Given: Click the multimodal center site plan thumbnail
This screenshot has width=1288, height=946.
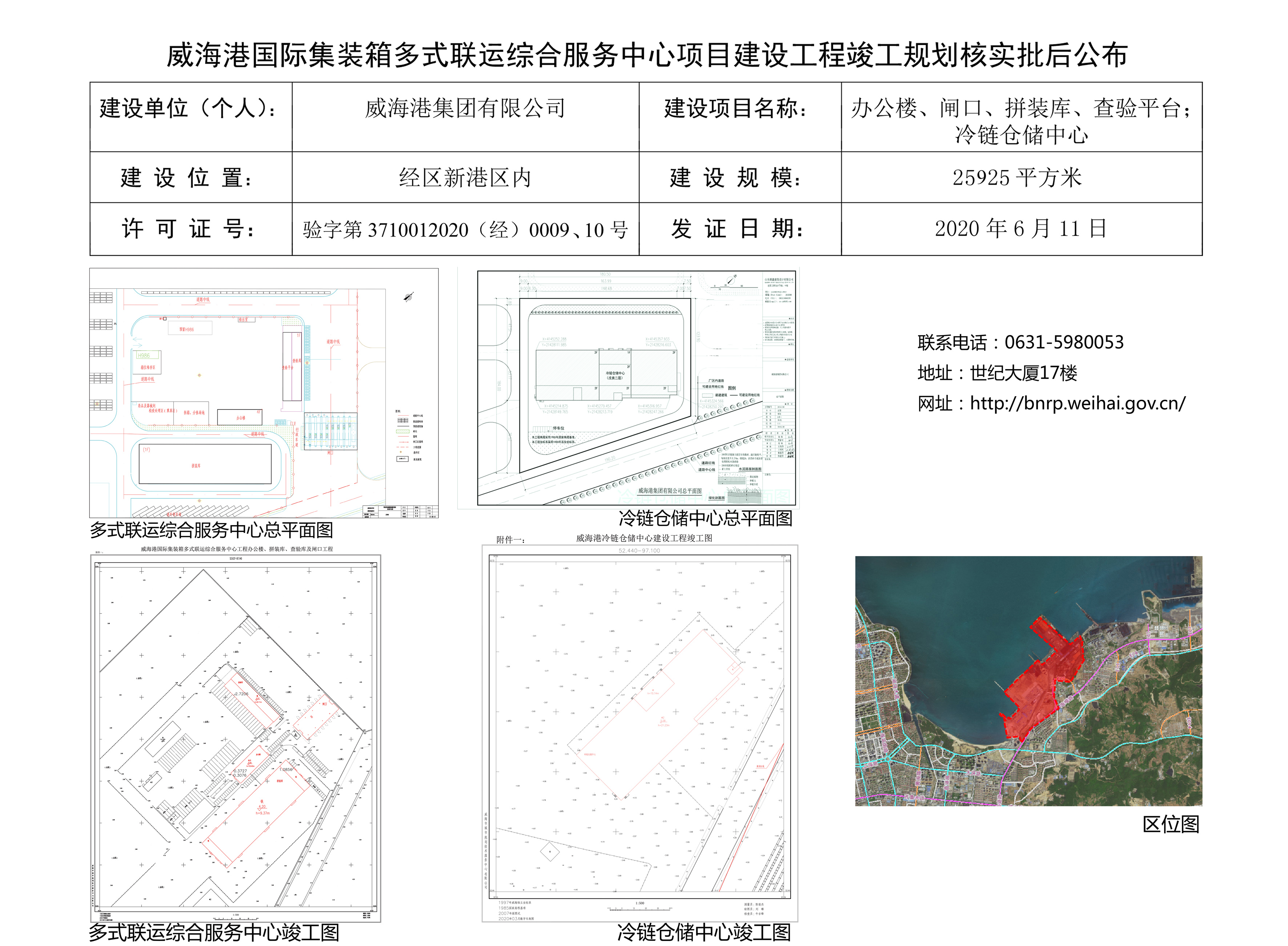Looking at the screenshot, I should (263, 393).
